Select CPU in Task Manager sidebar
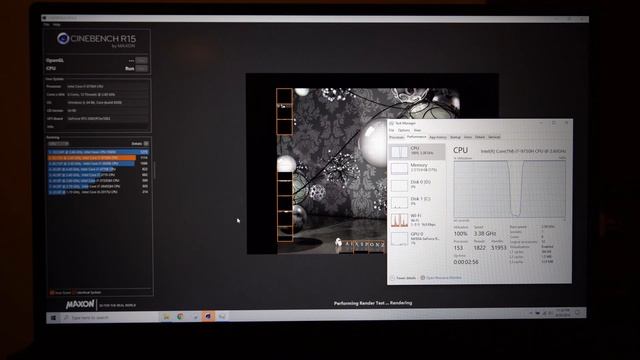Image resolution: width=640 pixels, height=360 pixels. 417,151
